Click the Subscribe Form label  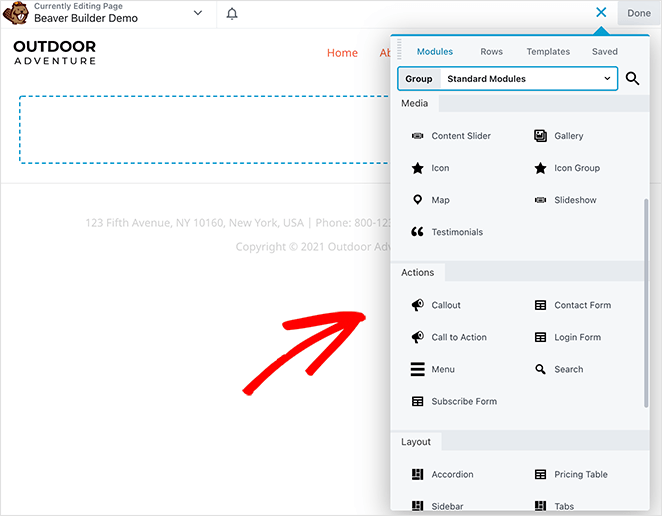click(x=464, y=401)
